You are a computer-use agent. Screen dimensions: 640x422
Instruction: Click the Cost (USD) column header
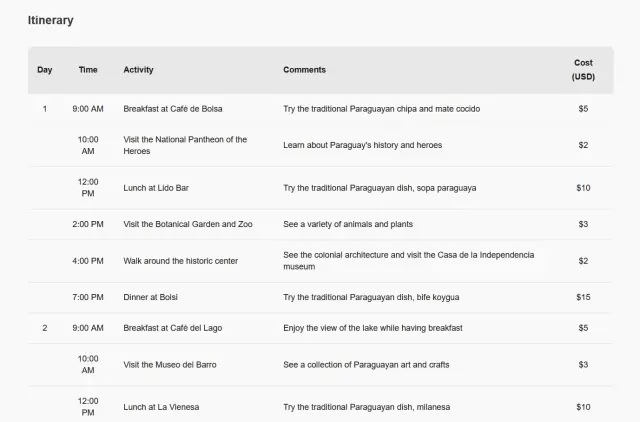583,70
